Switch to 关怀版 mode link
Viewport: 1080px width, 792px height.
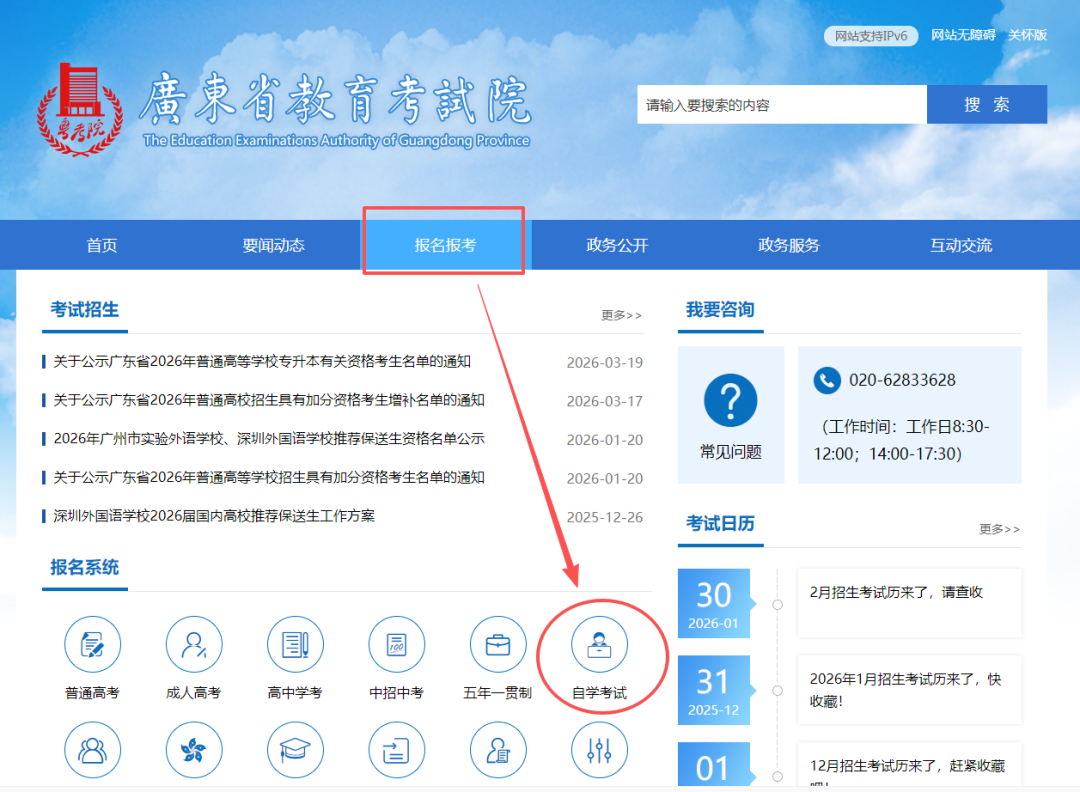(x=1028, y=35)
